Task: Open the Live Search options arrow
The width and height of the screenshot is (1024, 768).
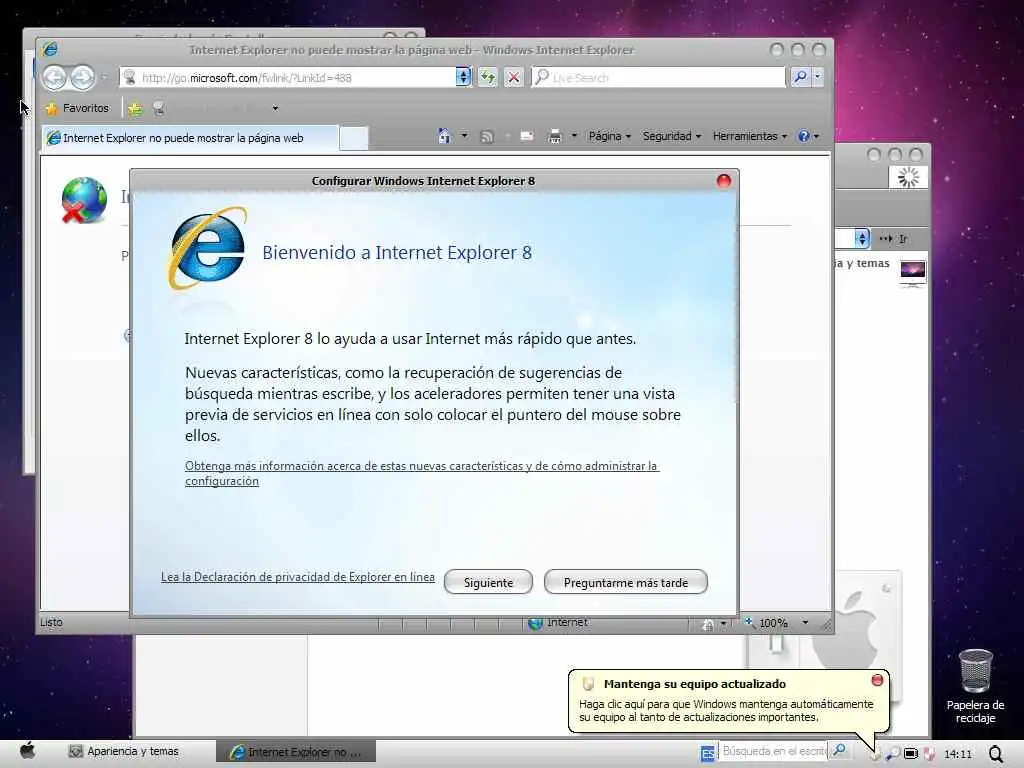Action: click(818, 77)
